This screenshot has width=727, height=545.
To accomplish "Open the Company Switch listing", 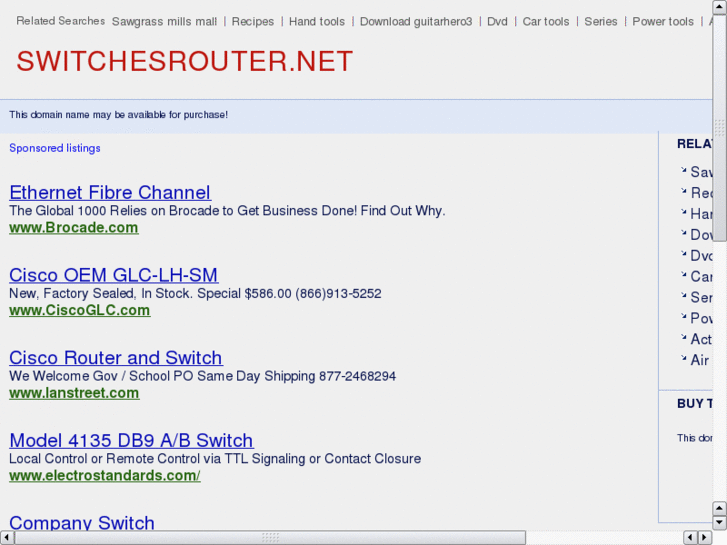I will pyautogui.click(x=82, y=522).
